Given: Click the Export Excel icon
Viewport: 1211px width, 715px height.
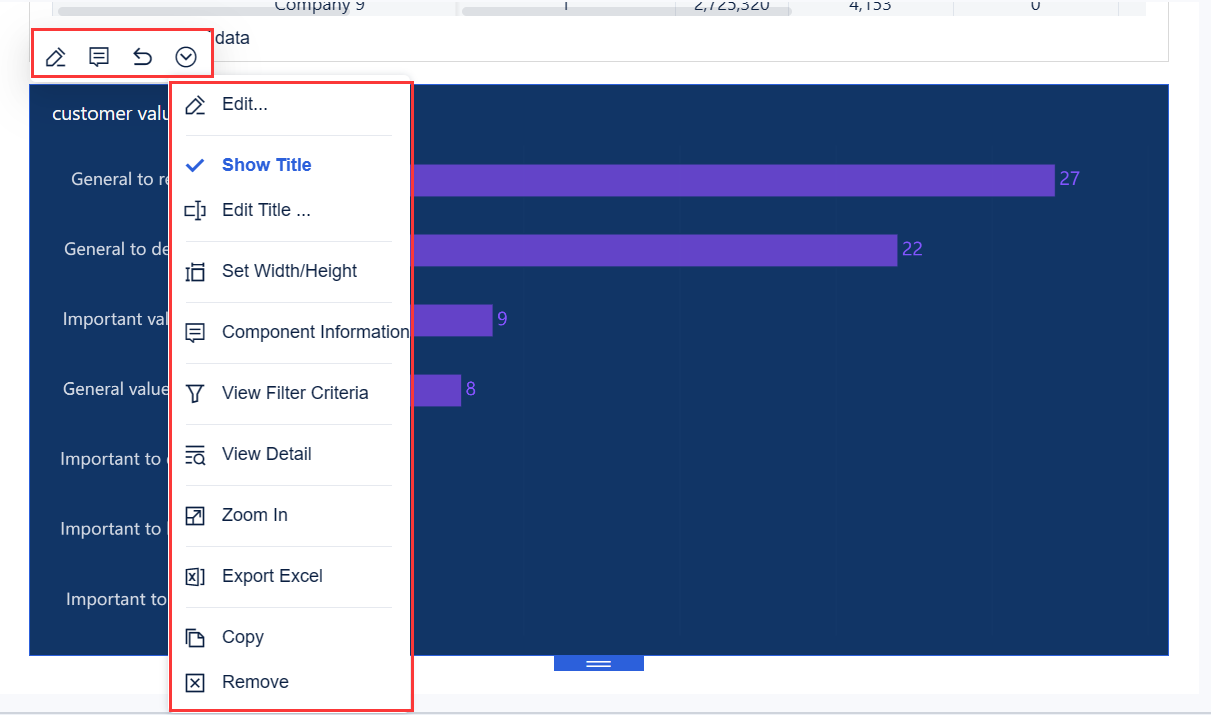Looking at the screenshot, I should click(194, 576).
